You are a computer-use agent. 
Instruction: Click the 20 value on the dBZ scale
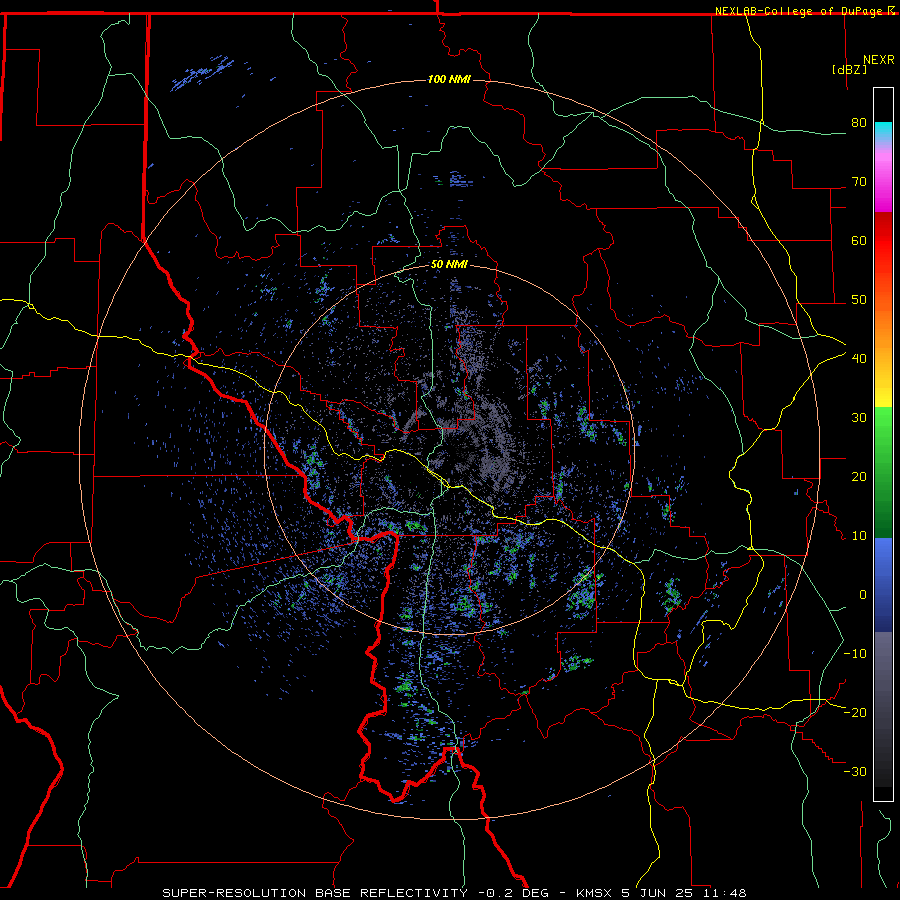859,477
